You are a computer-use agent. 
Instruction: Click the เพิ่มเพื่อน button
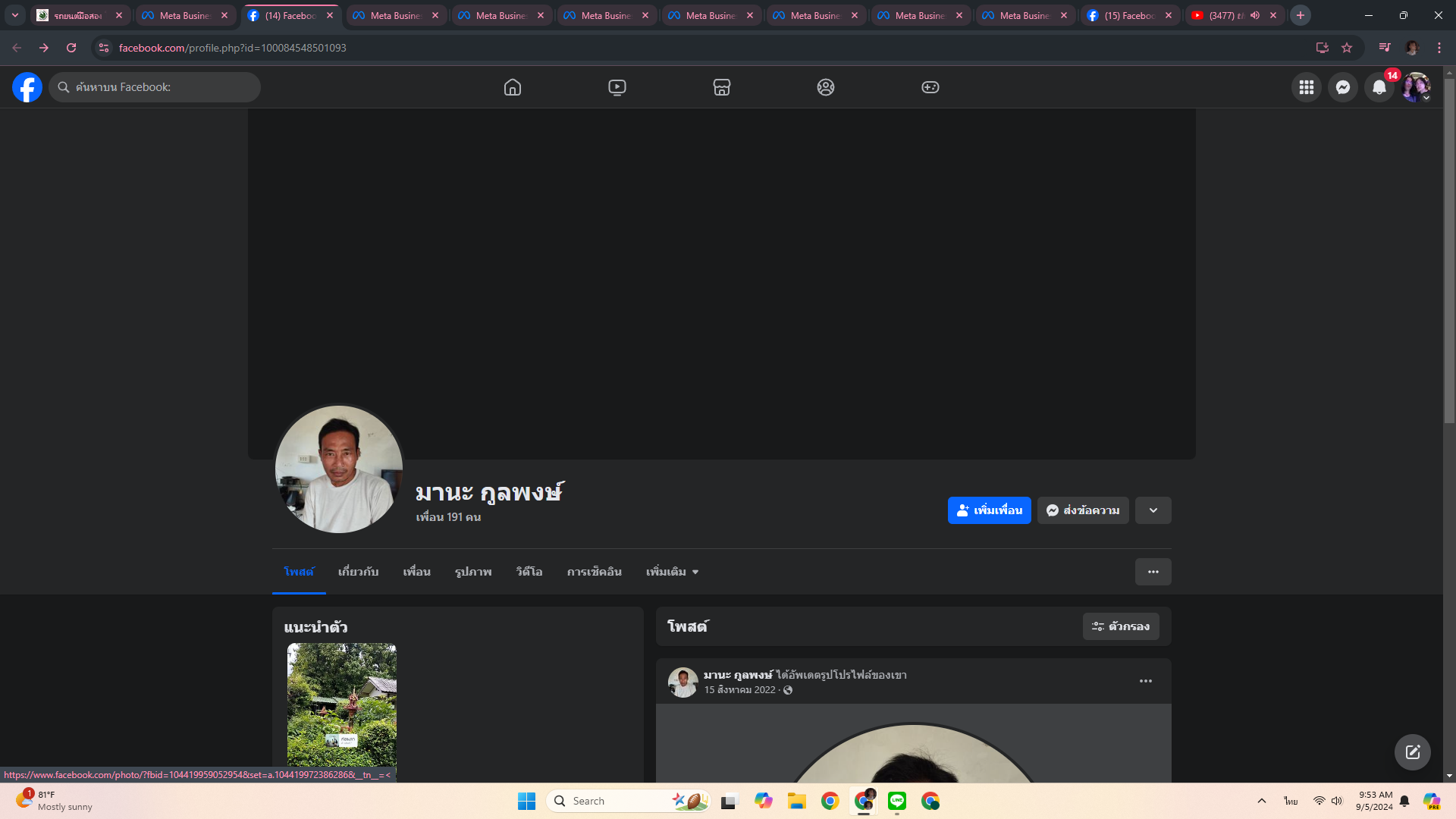[x=989, y=510]
